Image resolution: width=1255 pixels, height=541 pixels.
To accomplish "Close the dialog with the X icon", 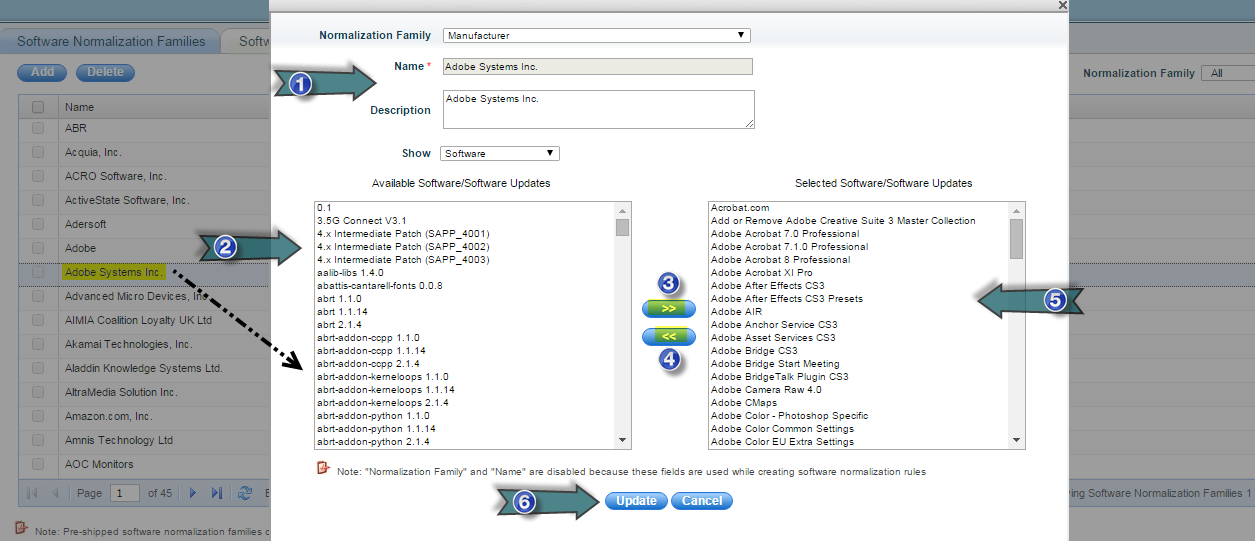I will tap(1062, 5).
